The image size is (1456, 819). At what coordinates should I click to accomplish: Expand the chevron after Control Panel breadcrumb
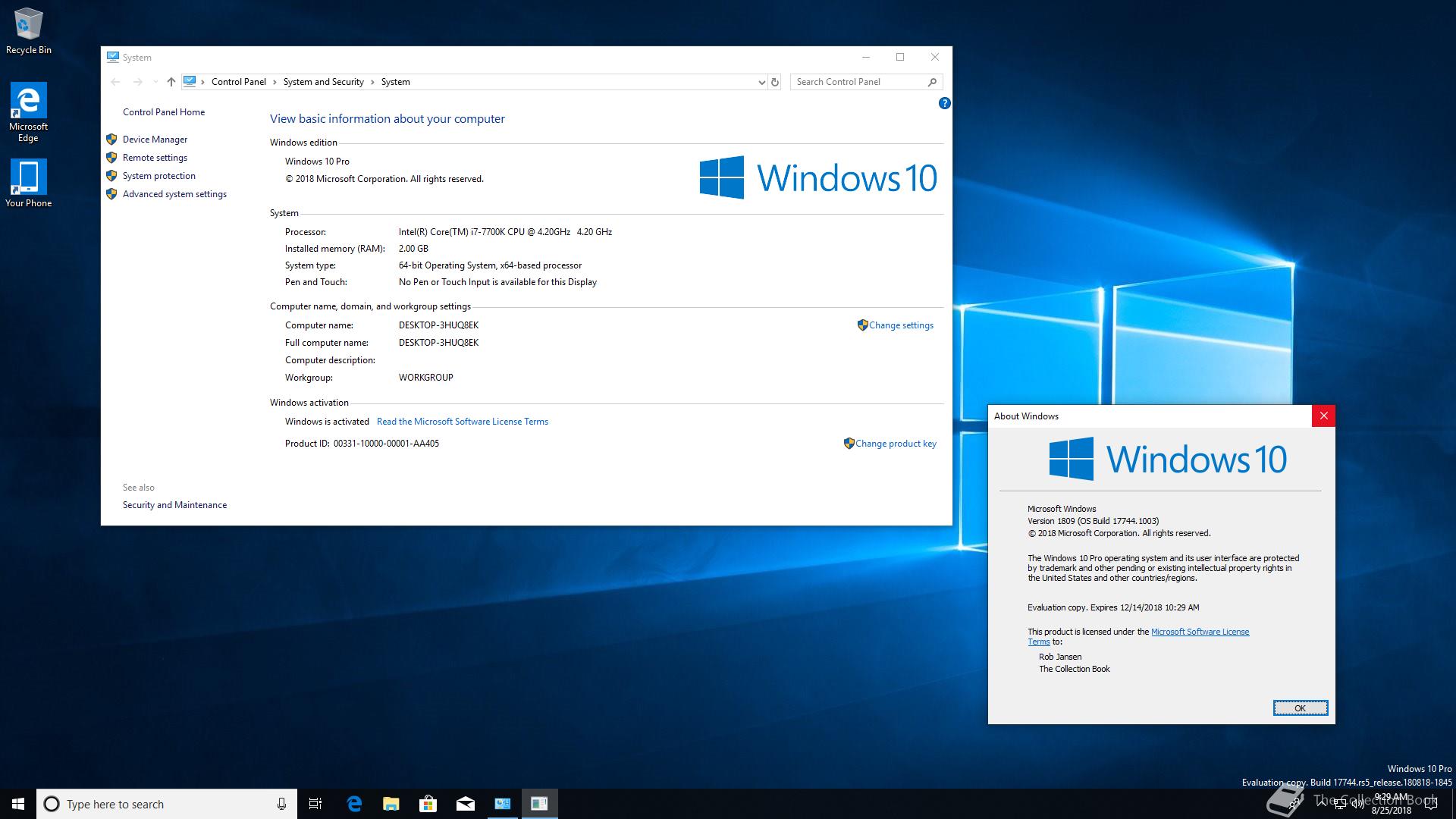[275, 82]
